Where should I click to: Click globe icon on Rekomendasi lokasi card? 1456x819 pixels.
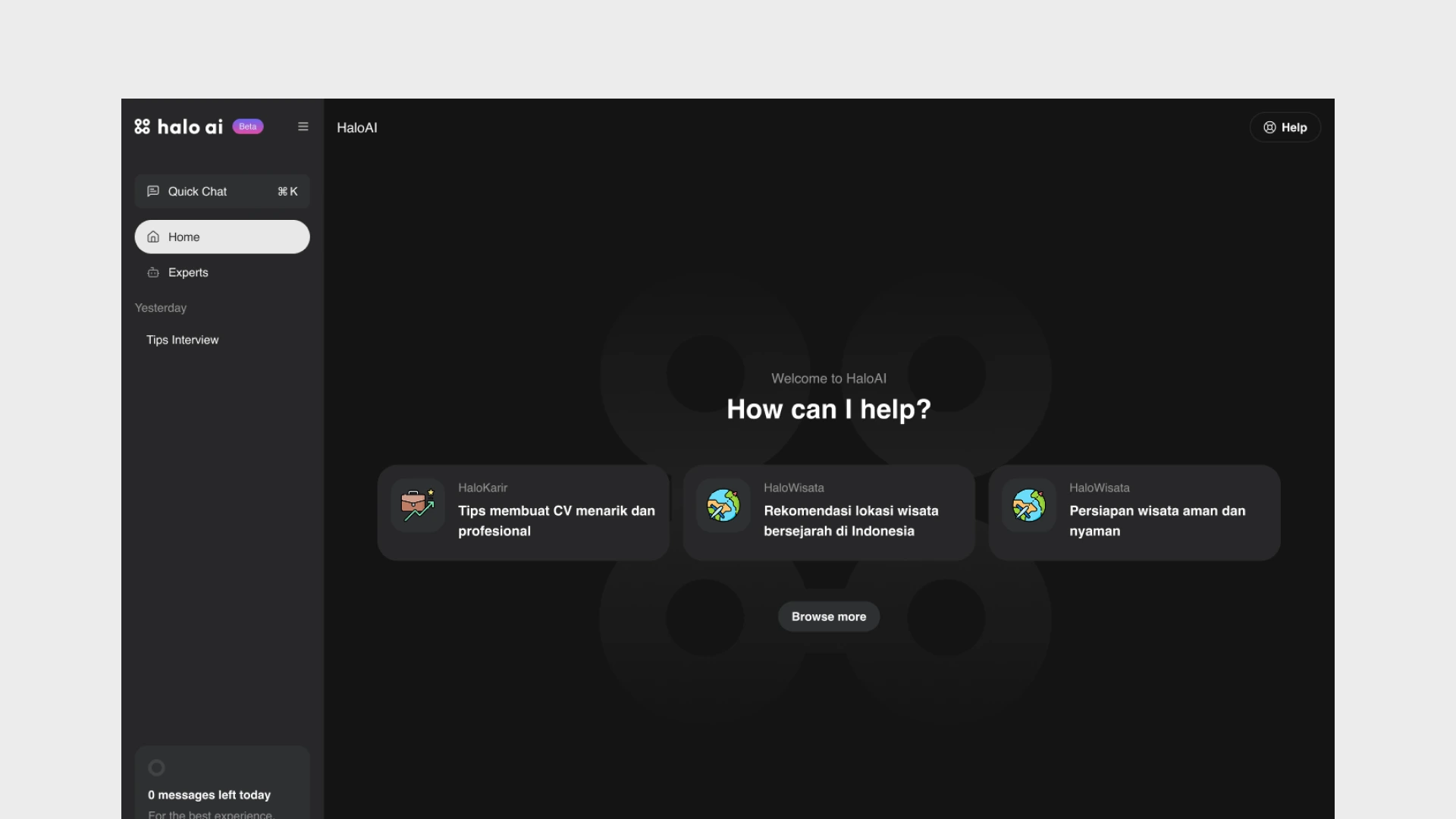[723, 505]
